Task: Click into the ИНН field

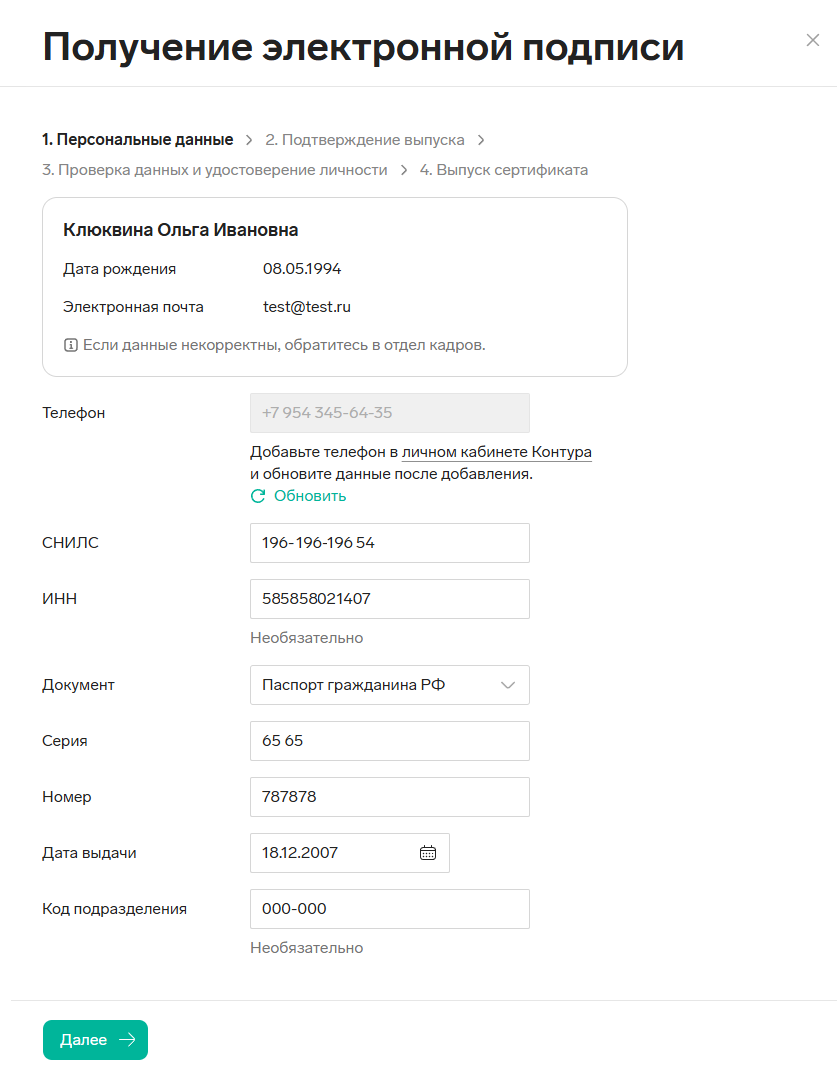Action: tap(389, 599)
